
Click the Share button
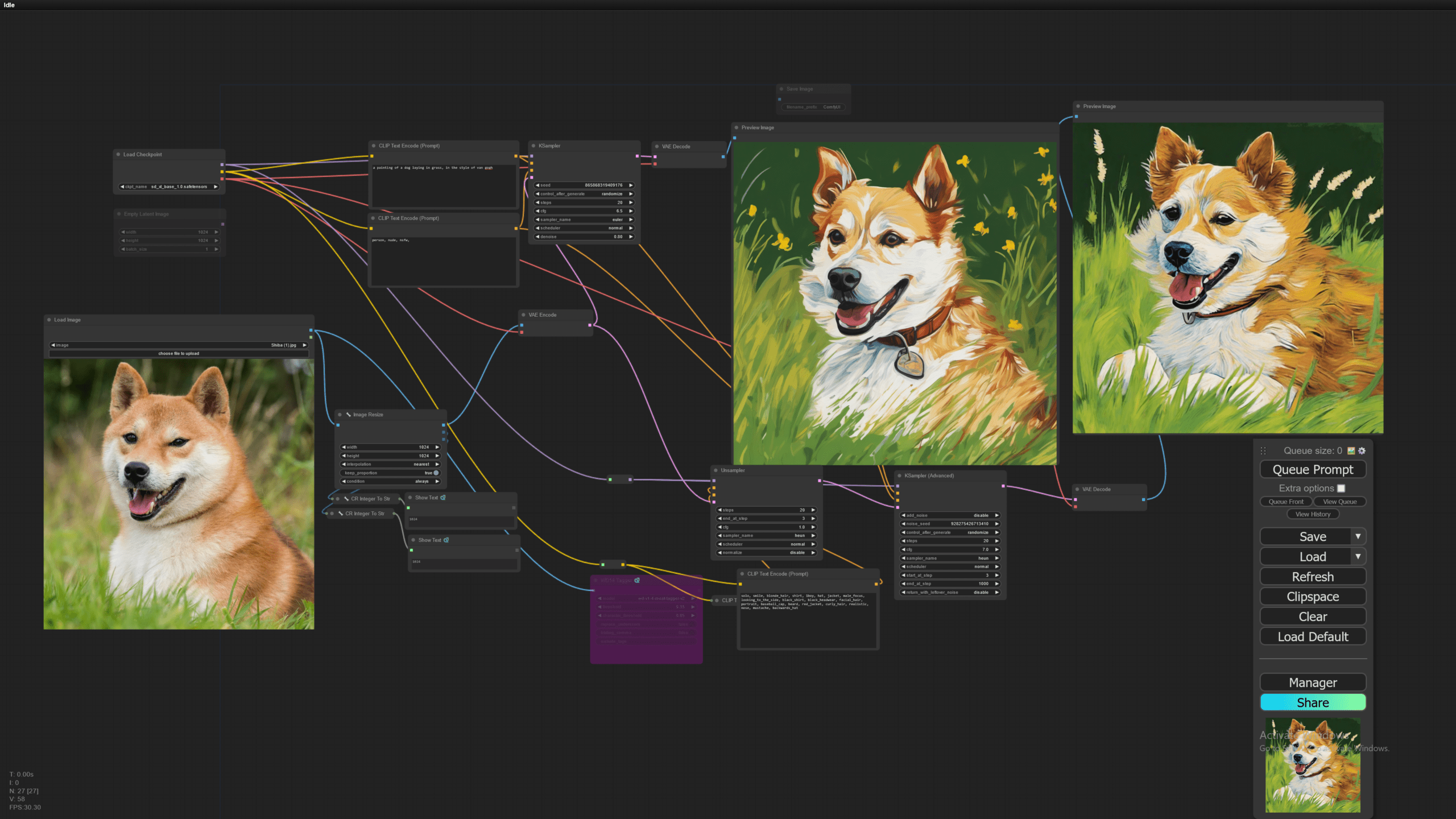(x=1313, y=702)
